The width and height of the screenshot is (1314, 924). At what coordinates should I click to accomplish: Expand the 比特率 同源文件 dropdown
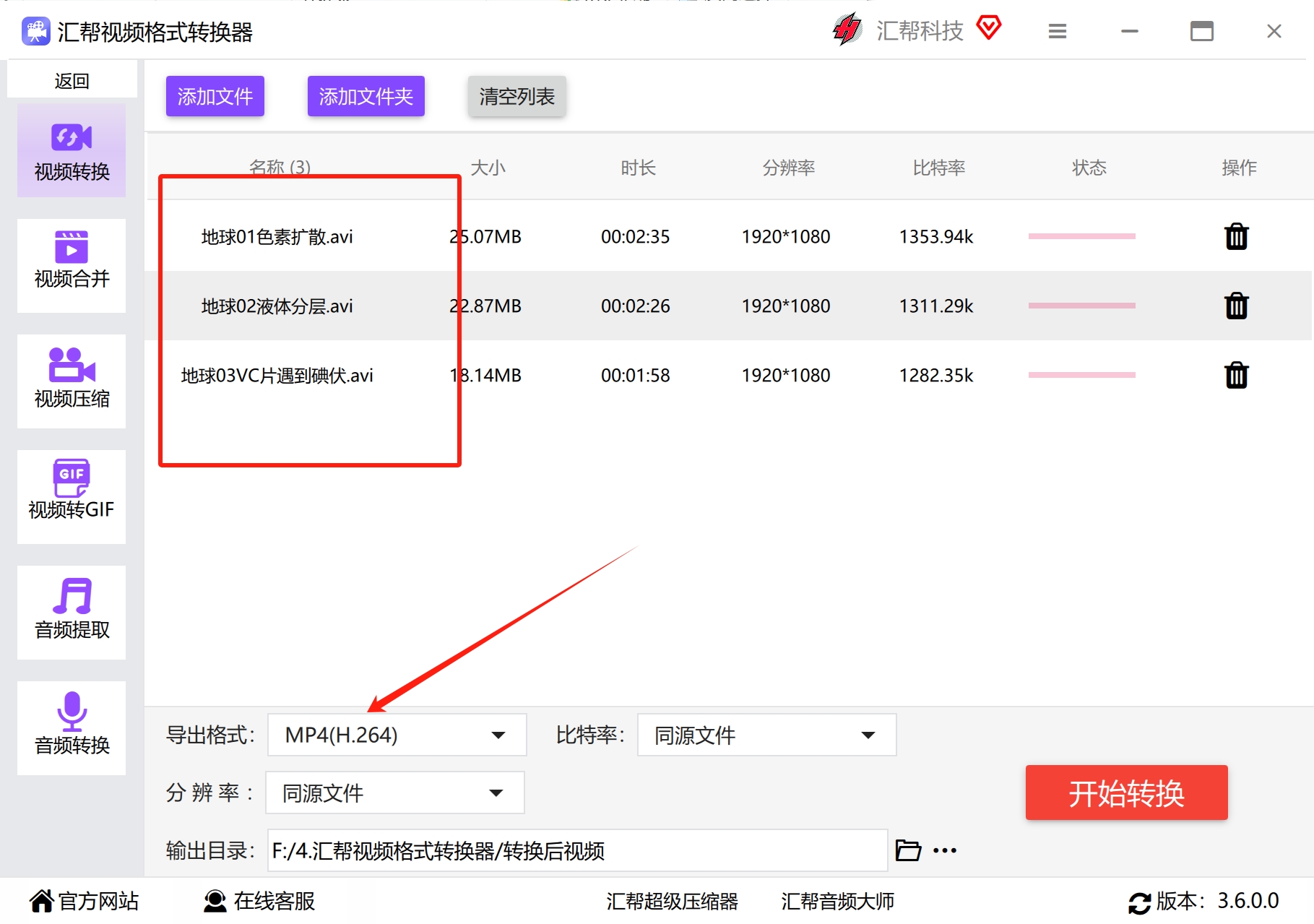(766, 735)
